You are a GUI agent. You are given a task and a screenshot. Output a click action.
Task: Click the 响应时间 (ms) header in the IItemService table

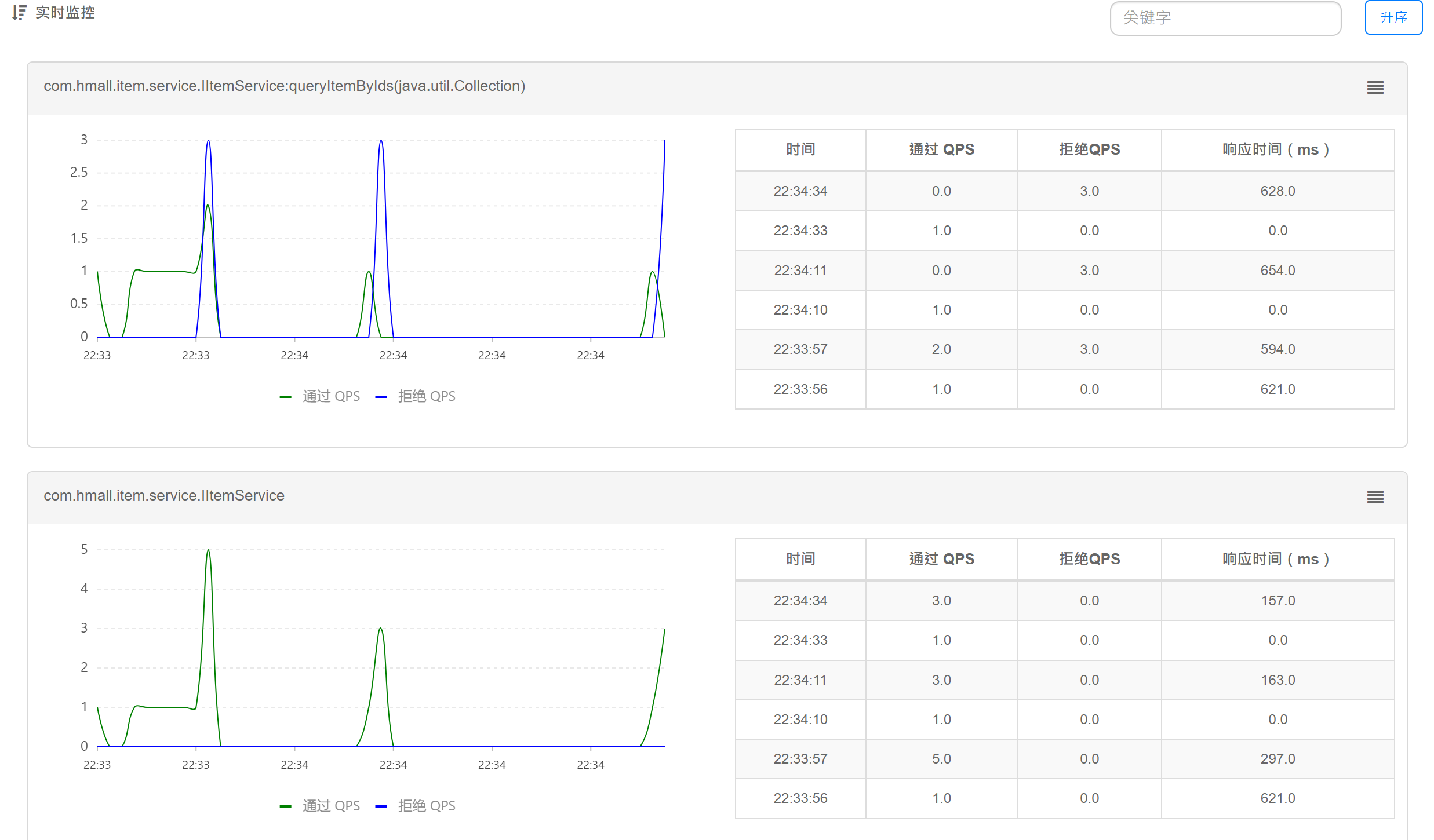click(1278, 559)
